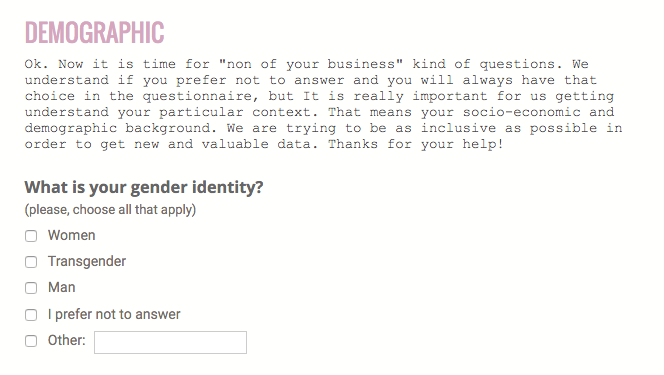The image size is (664, 375).
Task: Click the 'Other:' label text
Action: 66,340
